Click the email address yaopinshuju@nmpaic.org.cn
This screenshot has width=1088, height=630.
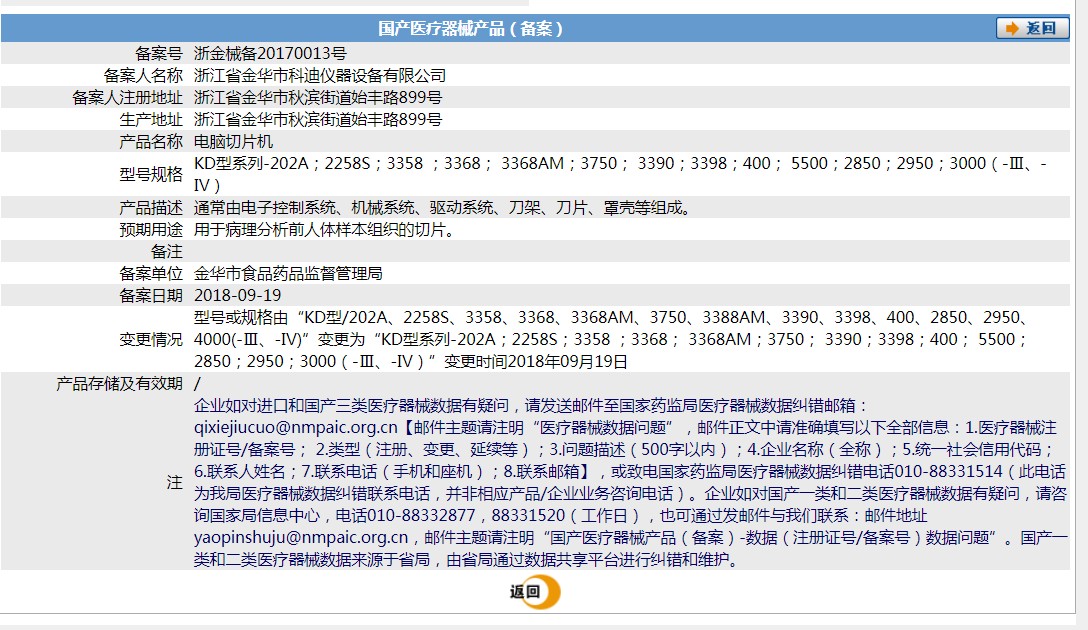301,538
